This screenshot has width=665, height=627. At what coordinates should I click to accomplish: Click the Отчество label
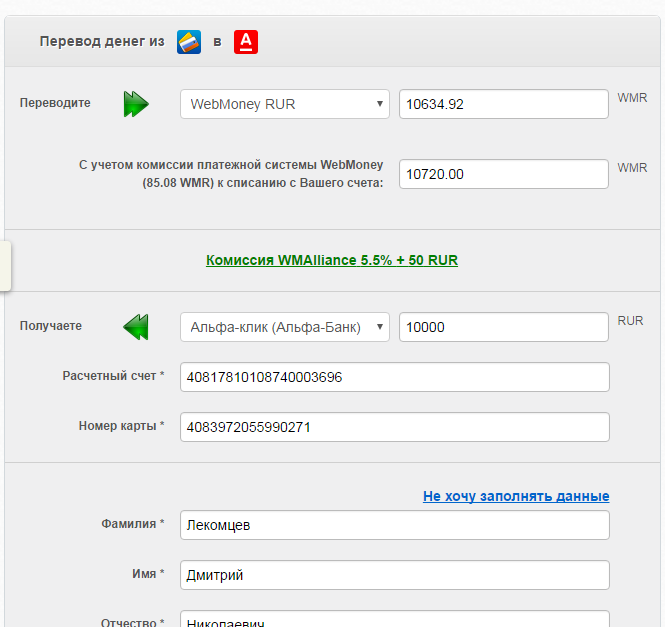coord(133,622)
